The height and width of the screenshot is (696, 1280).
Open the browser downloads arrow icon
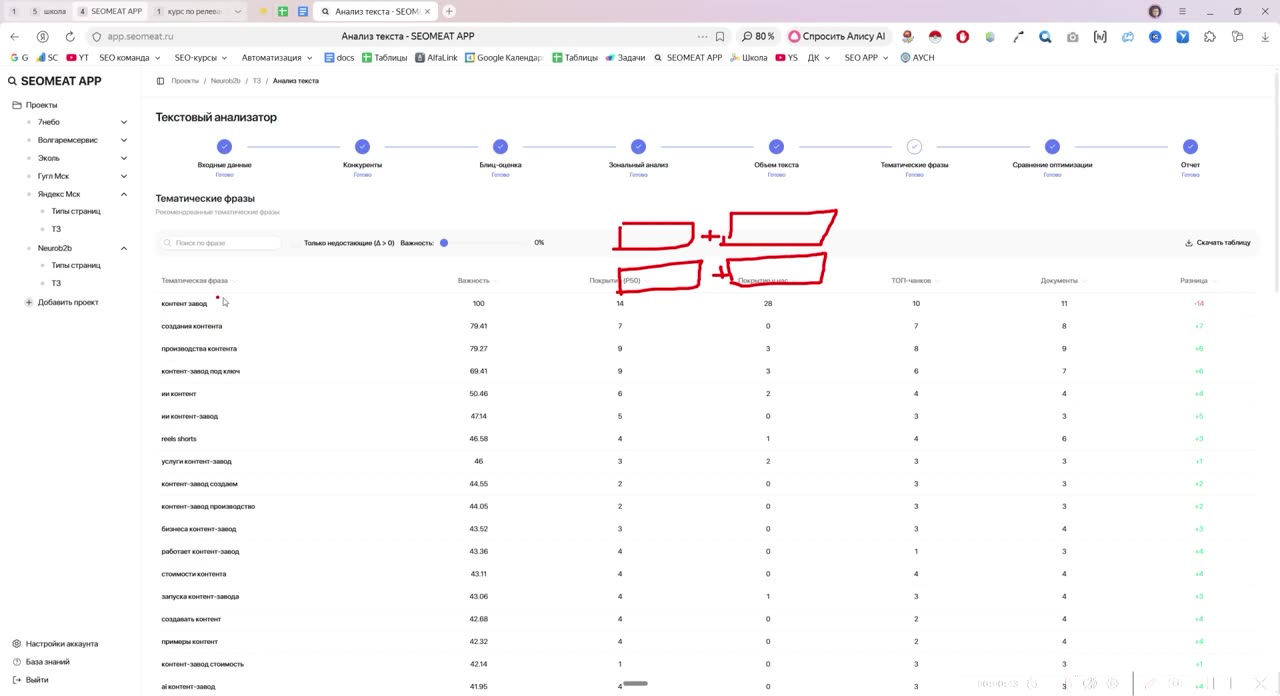[1265, 36]
